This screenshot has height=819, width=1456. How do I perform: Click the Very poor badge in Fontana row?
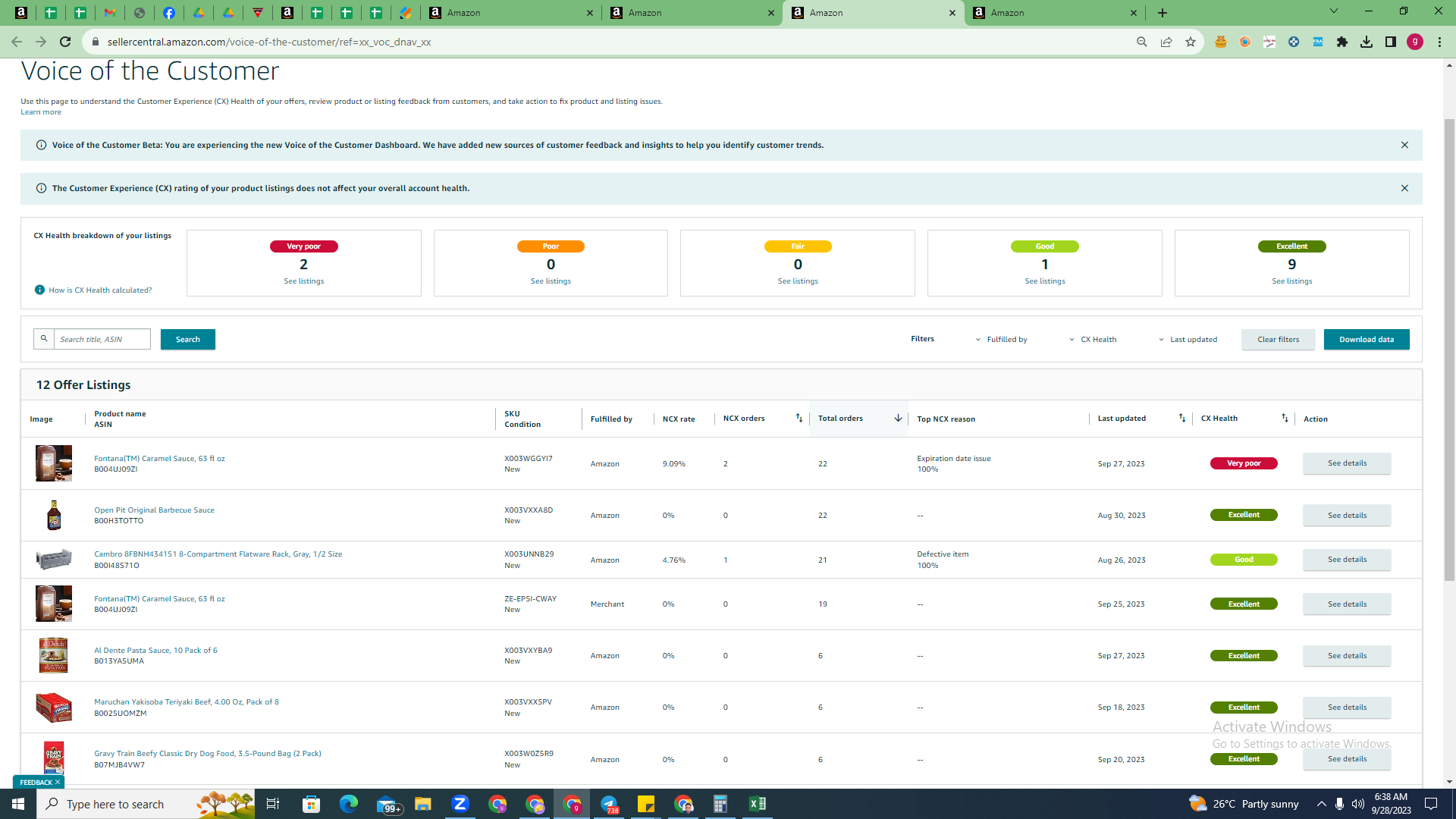[1244, 463]
